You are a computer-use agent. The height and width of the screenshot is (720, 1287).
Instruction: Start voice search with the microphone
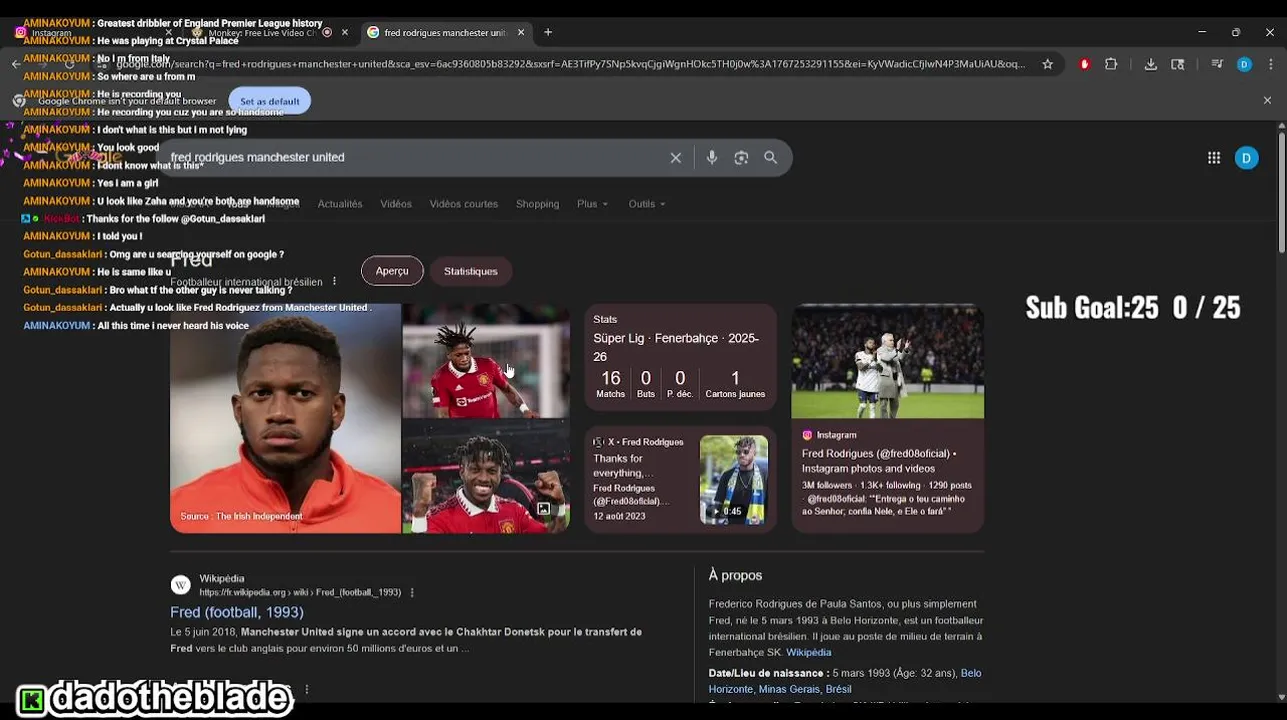712,157
